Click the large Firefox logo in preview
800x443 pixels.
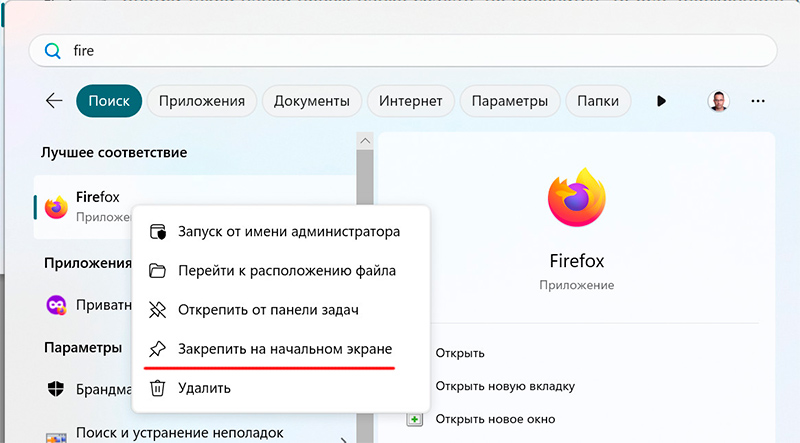577,198
